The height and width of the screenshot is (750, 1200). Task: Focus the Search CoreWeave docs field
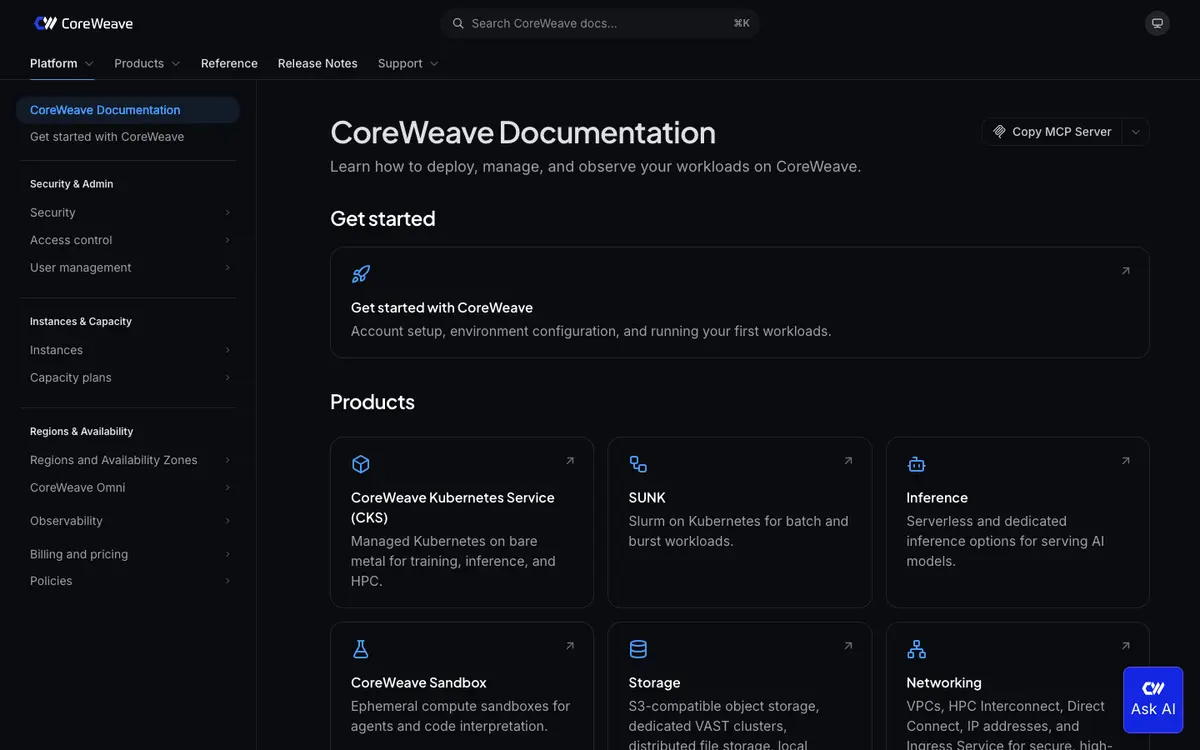tap(600, 23)
